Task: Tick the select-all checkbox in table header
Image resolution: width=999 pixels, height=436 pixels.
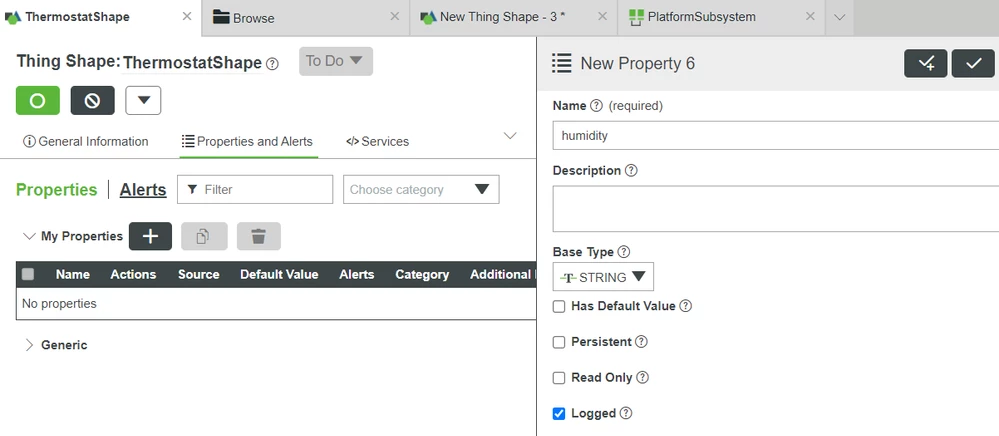Action: (x=28, y=275)
